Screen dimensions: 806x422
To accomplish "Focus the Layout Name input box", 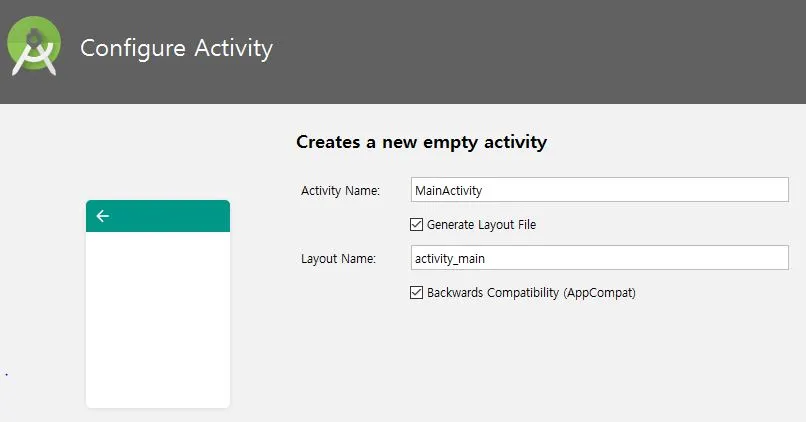I will [x=599, y=258].
